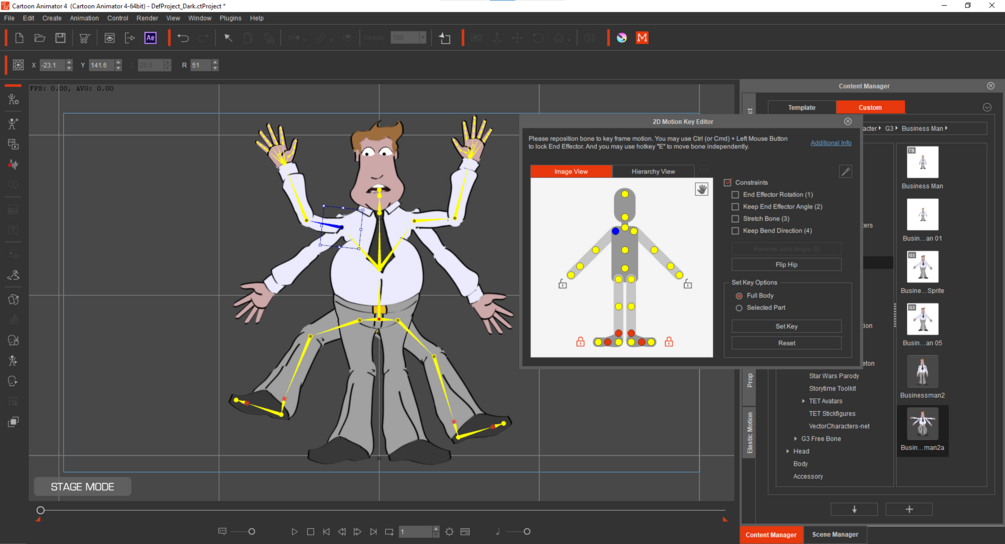Click the loop playback icon

click(x=389, y=532)
